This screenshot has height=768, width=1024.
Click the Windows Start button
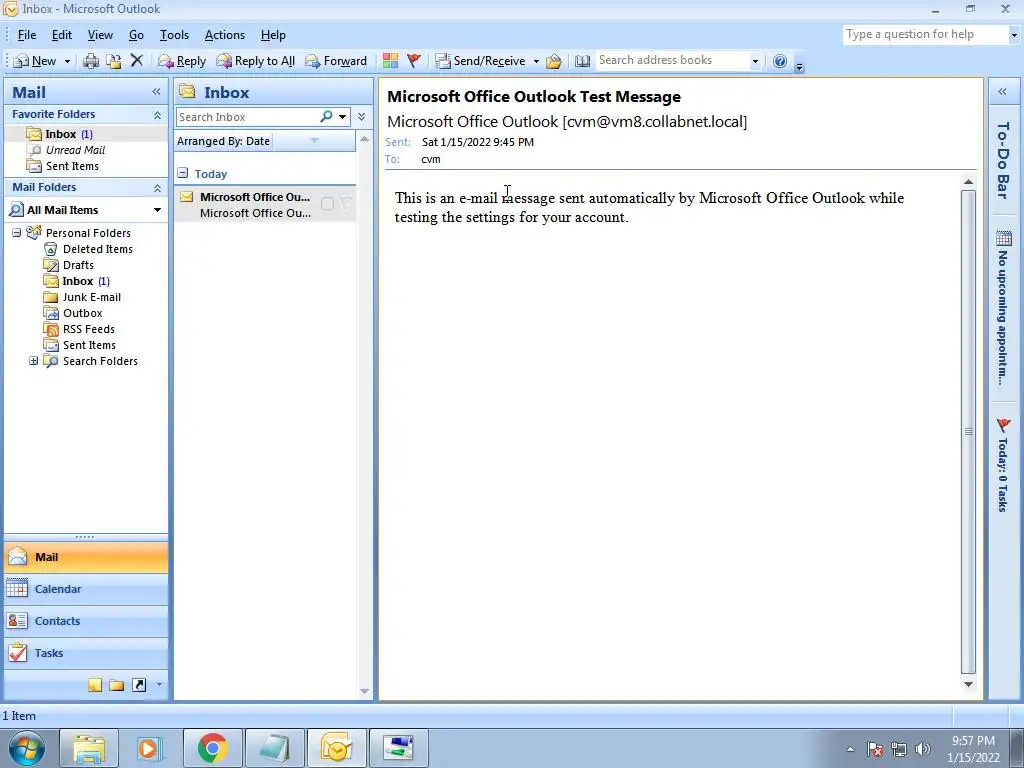click(x=27, y=748)
